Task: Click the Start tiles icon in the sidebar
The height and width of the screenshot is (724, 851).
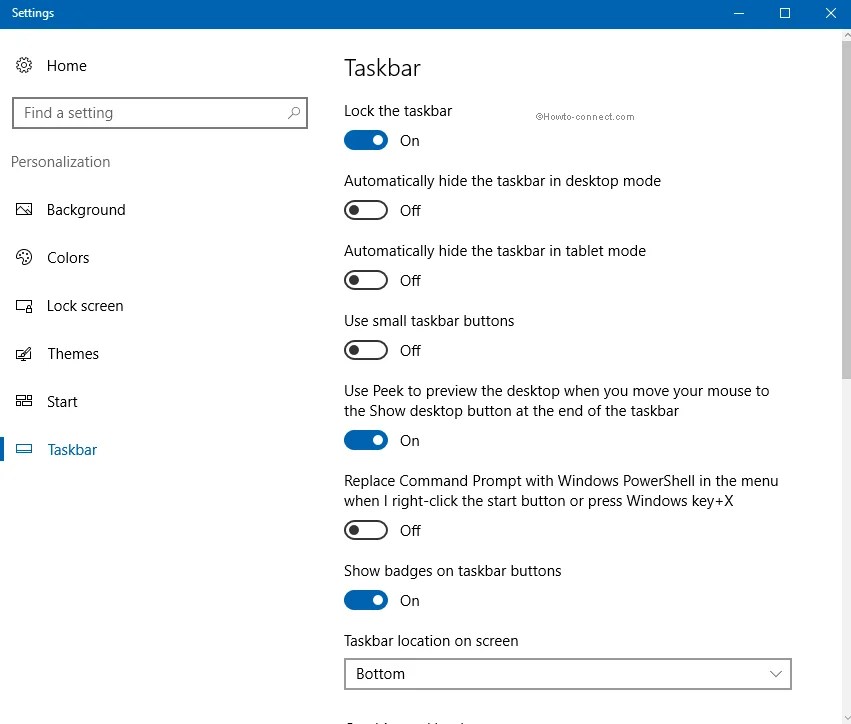Action: point(24,402)
